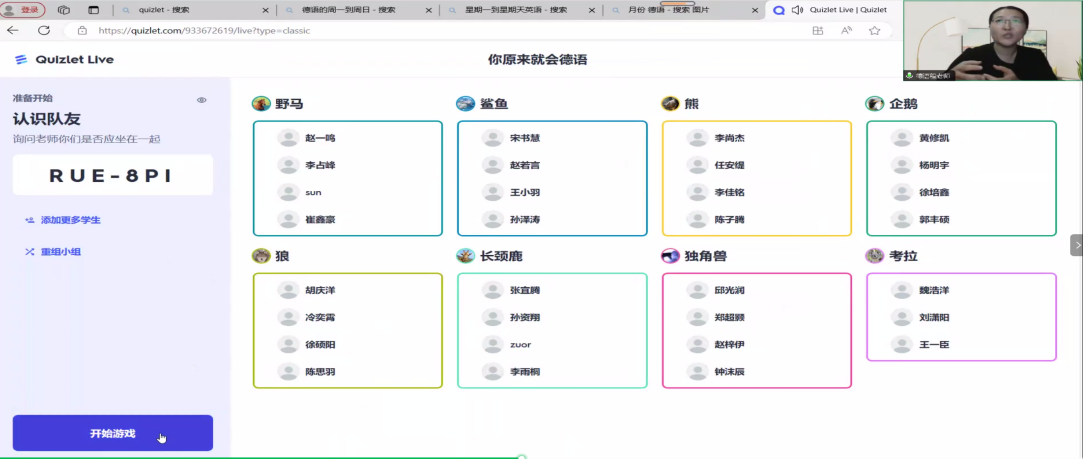The width and height of the screenshot is (1083, 460).
Task: Click the 长颈鹿 team giraffe icon
Action: (x=465, y=256)
